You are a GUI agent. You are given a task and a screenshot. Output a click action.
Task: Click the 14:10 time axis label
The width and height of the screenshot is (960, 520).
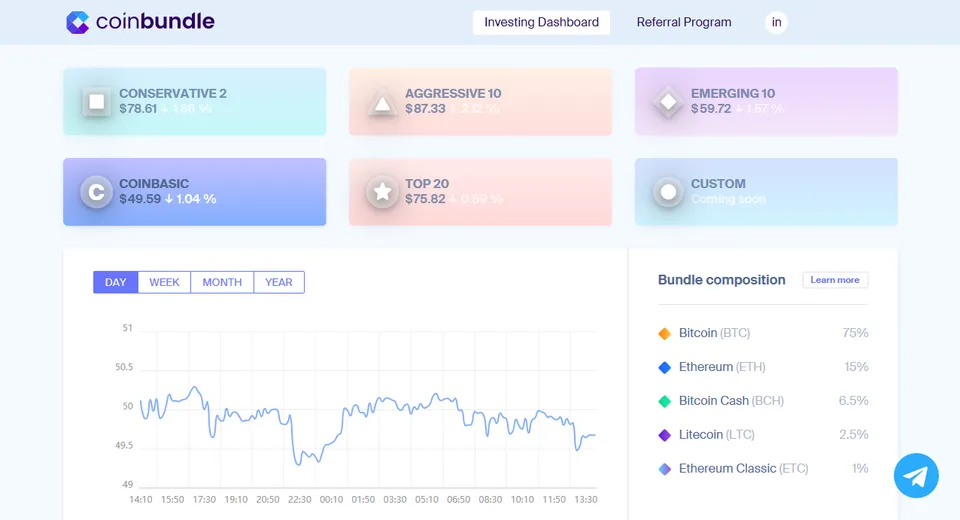tap(141, 500)
